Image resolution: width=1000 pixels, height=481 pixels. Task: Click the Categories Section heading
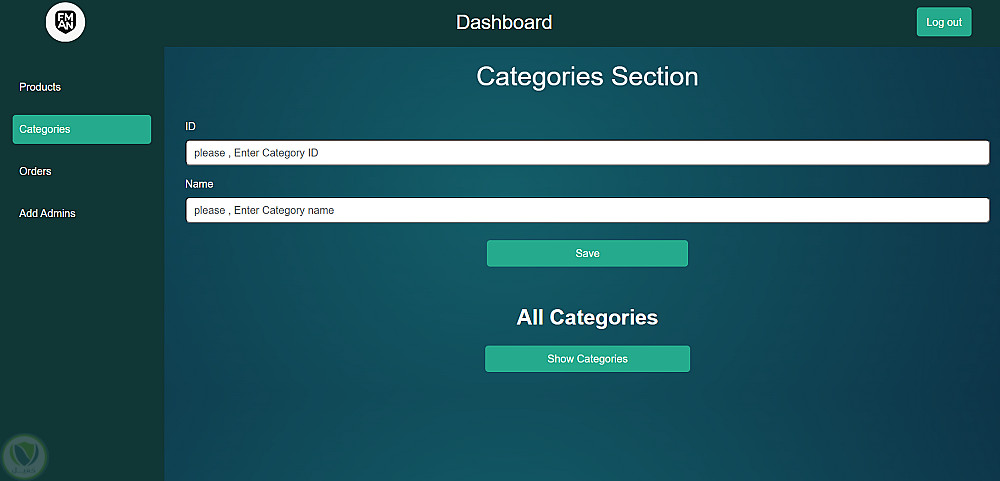point(587,77)
